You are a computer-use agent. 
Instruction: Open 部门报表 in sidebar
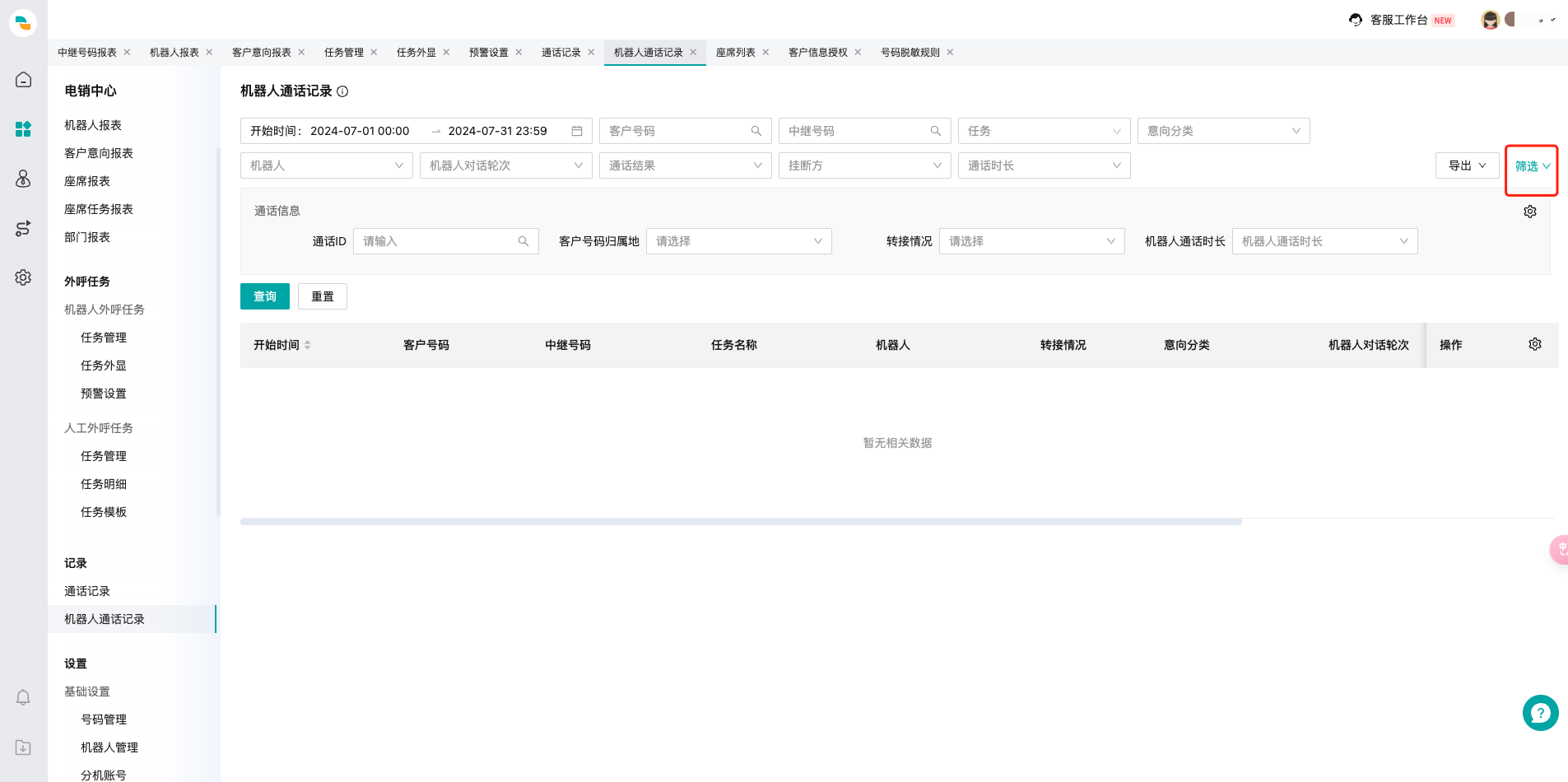(x=87, y=237)
